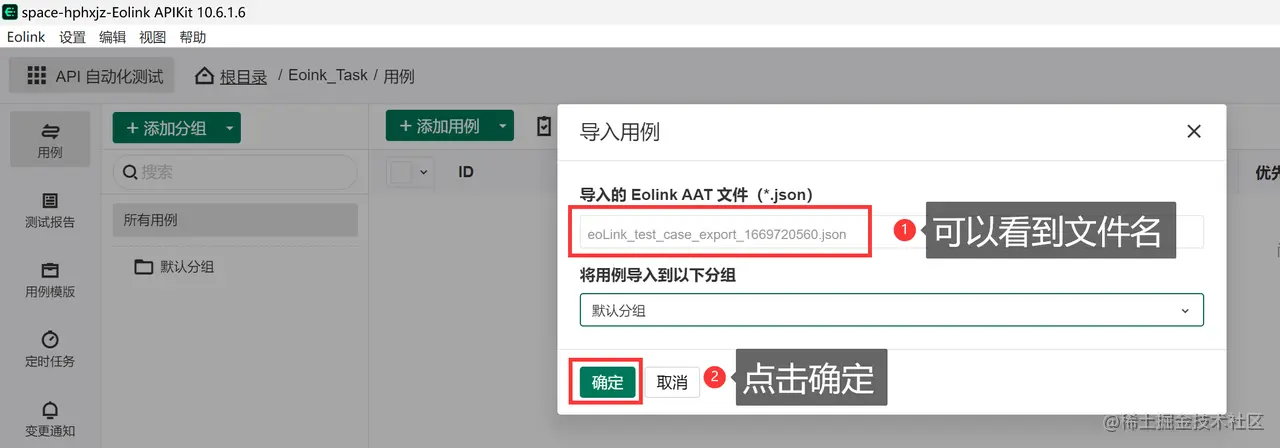Toggle the select-all checkbox in the table header
Image resolution: width=1280 pixels, height=448 pixels.
[401, 172]
